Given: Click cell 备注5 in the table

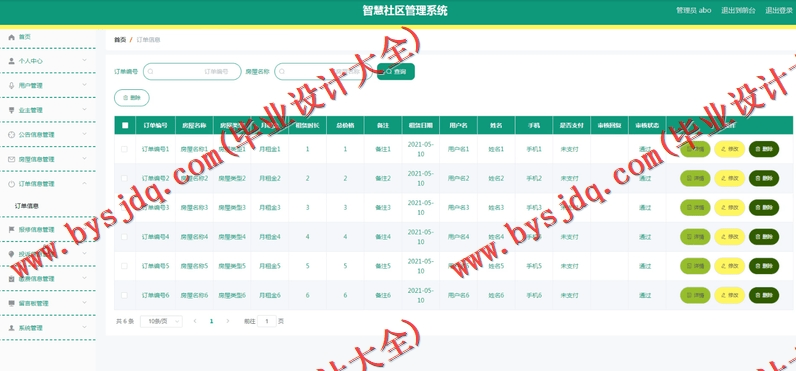Looking at the screenshot, I should point(383,266).
